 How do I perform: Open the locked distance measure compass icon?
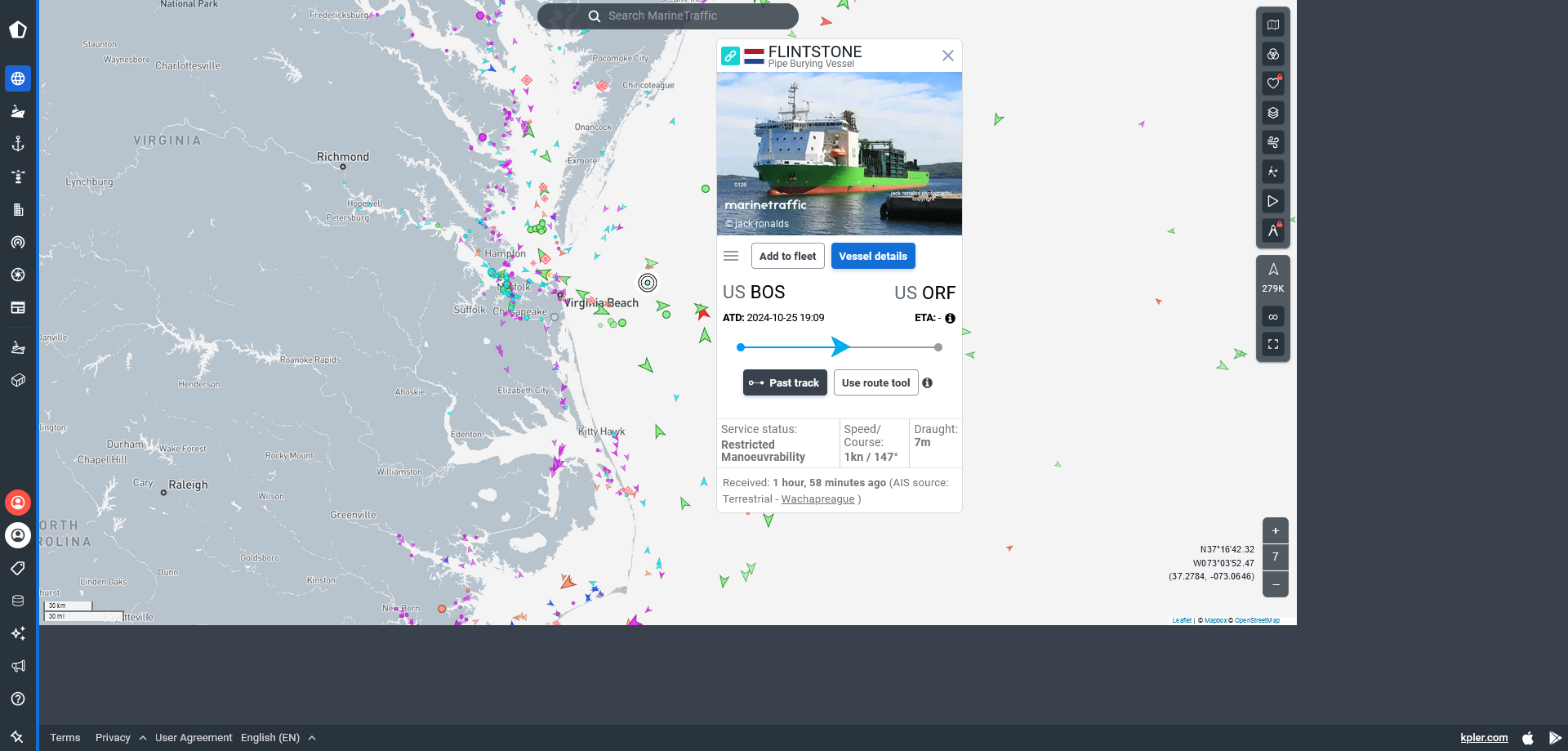pos(1273,230)
